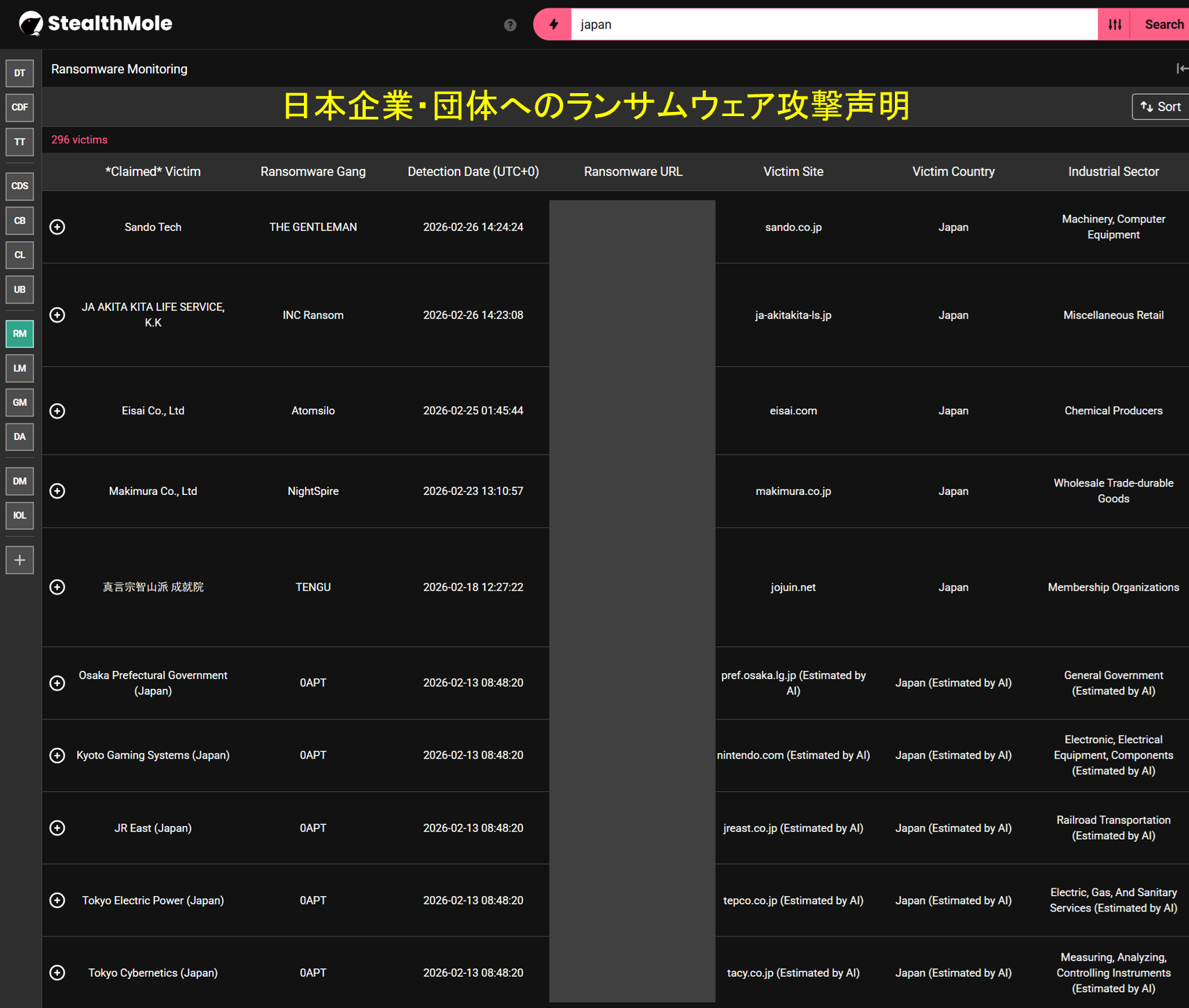Click the Detection Date column header
Viewport: 1189px width, 1008px height.
coord(473,172)
